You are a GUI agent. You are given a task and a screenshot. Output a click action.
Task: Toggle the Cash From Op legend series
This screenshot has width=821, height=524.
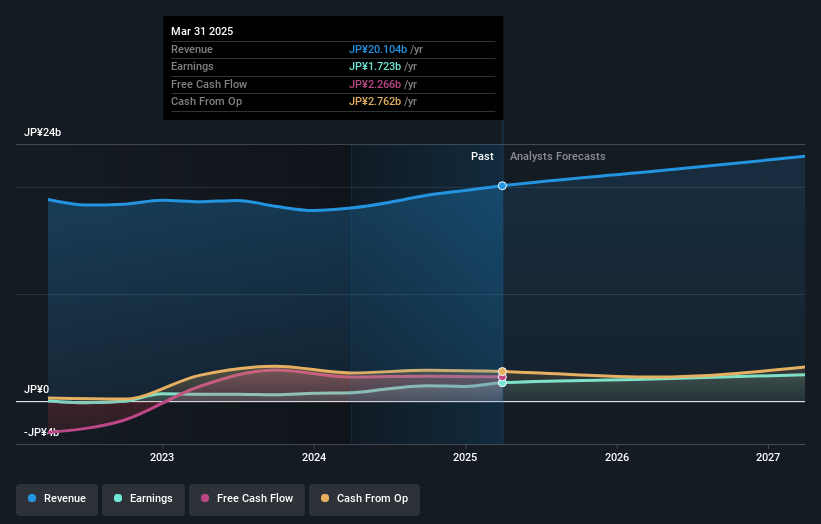(x=364, y=499)
